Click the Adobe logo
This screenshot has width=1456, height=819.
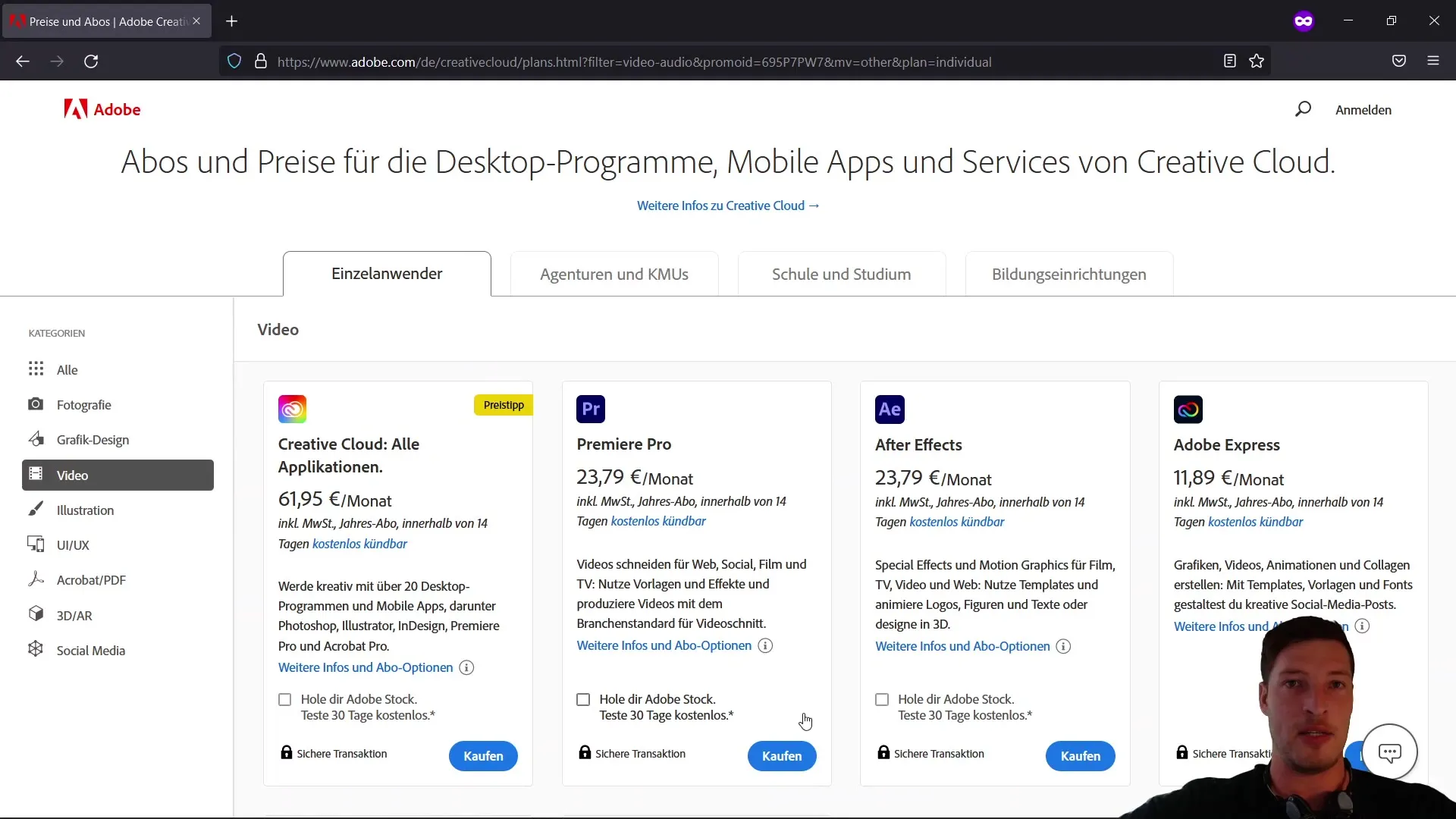pyautogui.click(x=102, y=109)
